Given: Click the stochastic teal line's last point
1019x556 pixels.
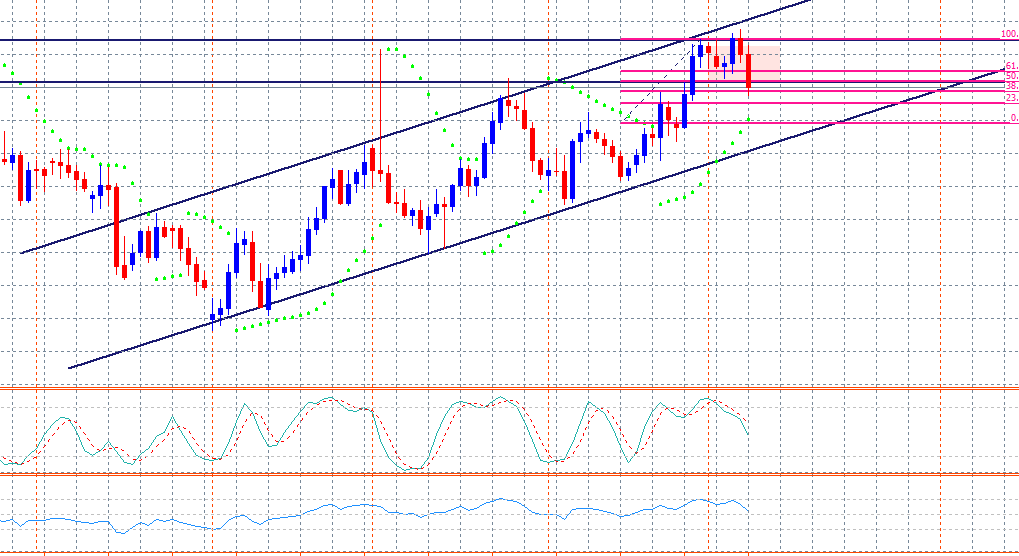Looking at the screenshot, I should click(x=748, y=433).
